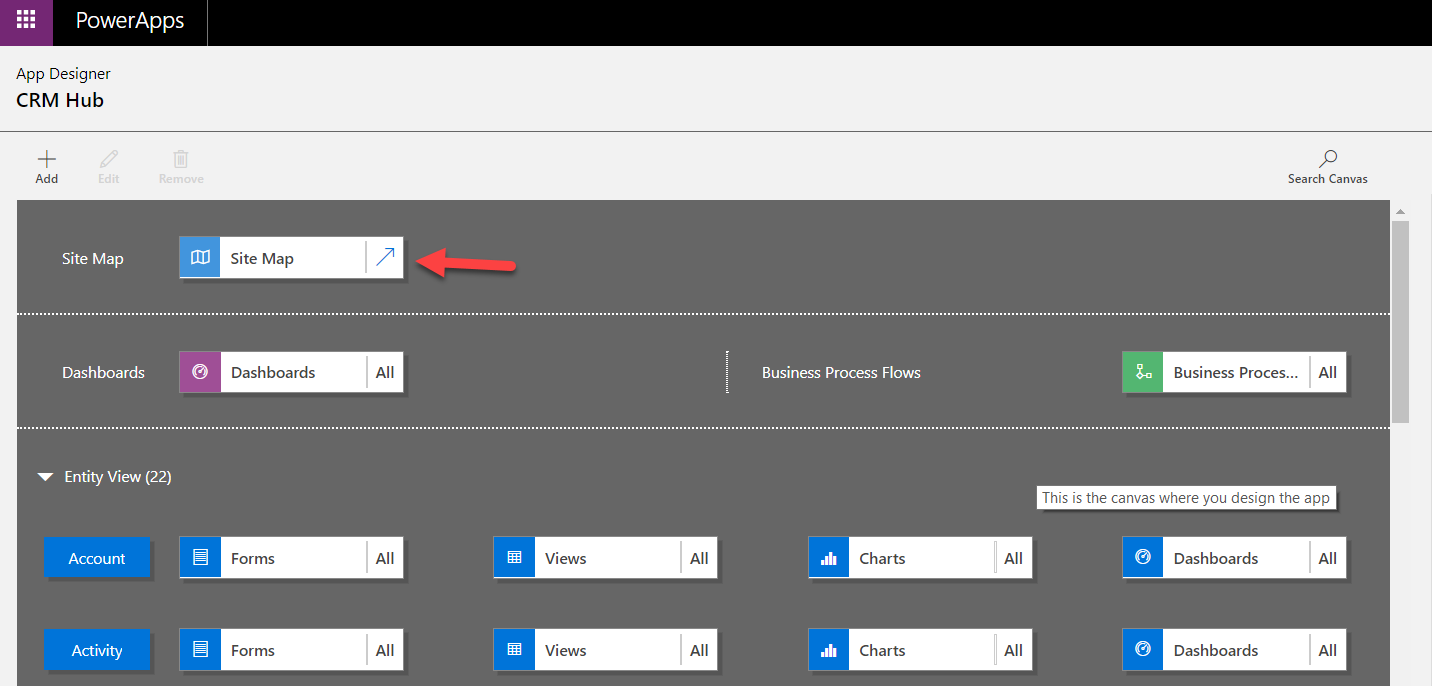The image size is (1432, 686).
Task: Click the Business Process Flows section label
Action: tap(841, 372)
